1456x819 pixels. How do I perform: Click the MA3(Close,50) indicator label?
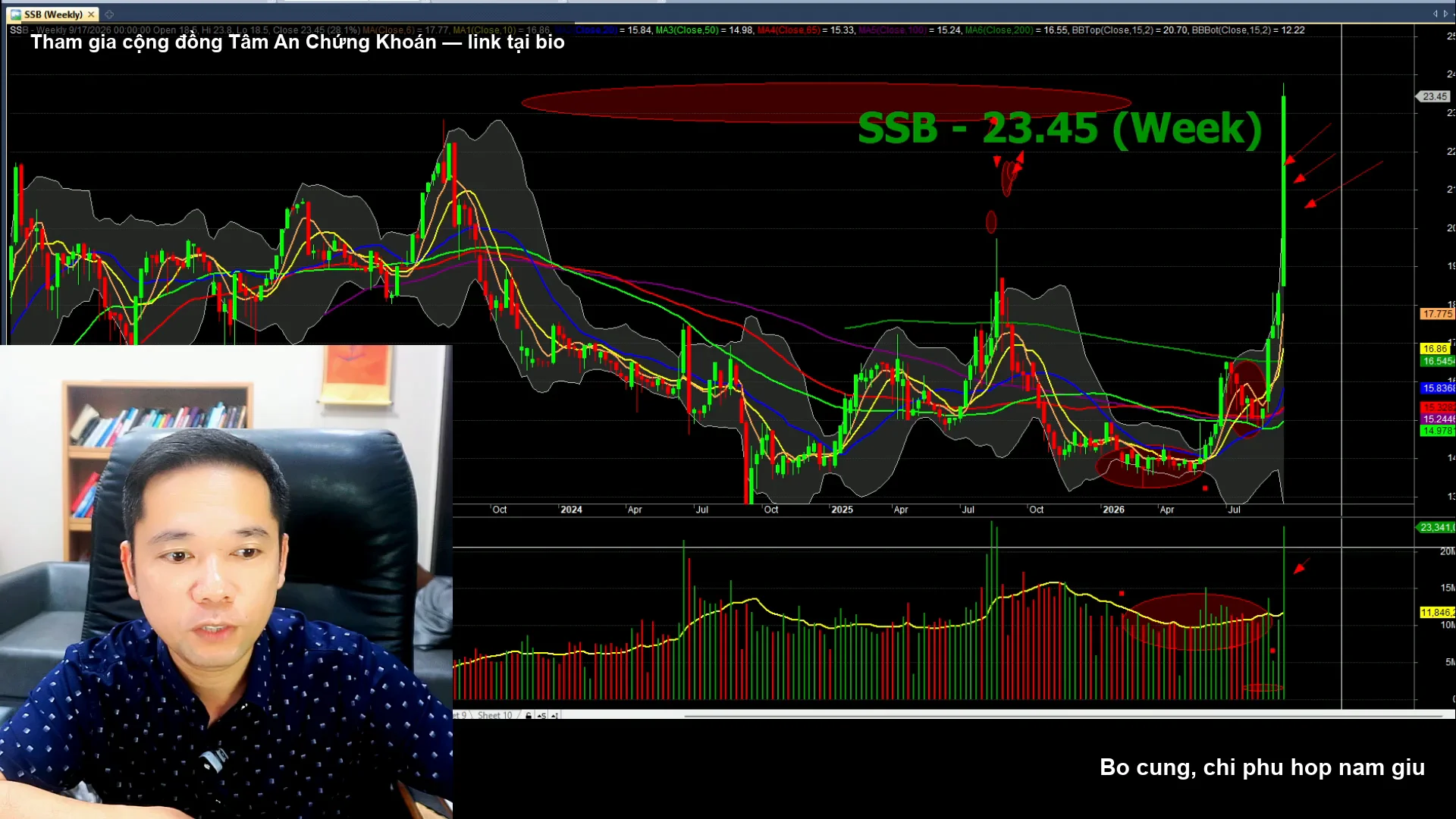(687, 30)
